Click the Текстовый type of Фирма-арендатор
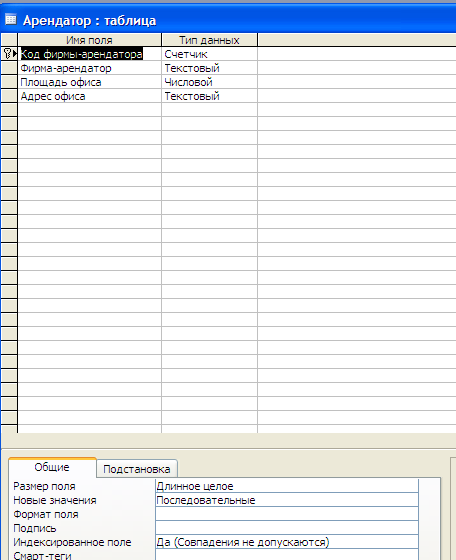This screenshot has width=456, height=560. pos(210,68)
